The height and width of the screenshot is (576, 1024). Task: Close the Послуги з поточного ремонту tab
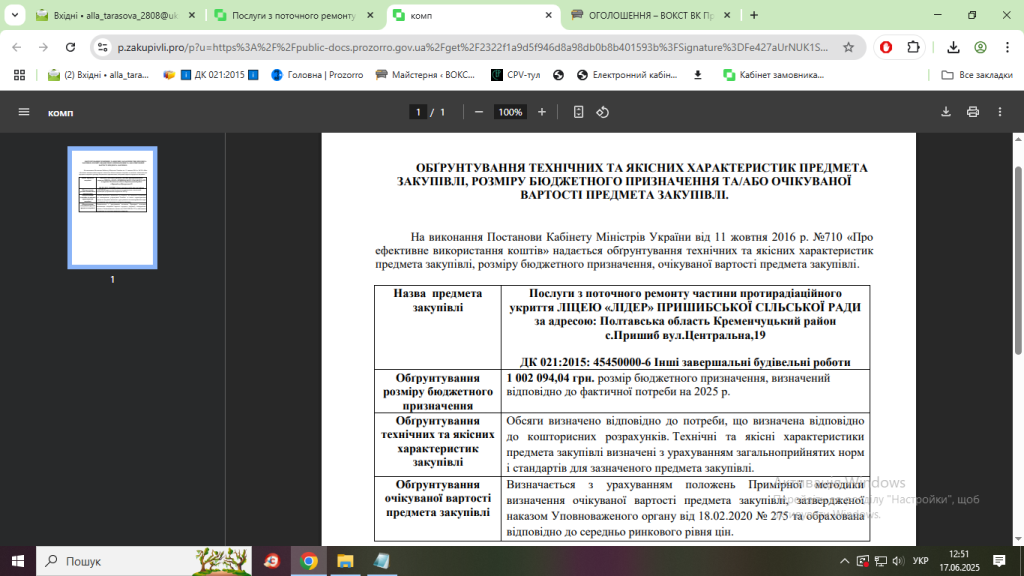(370, 15)
